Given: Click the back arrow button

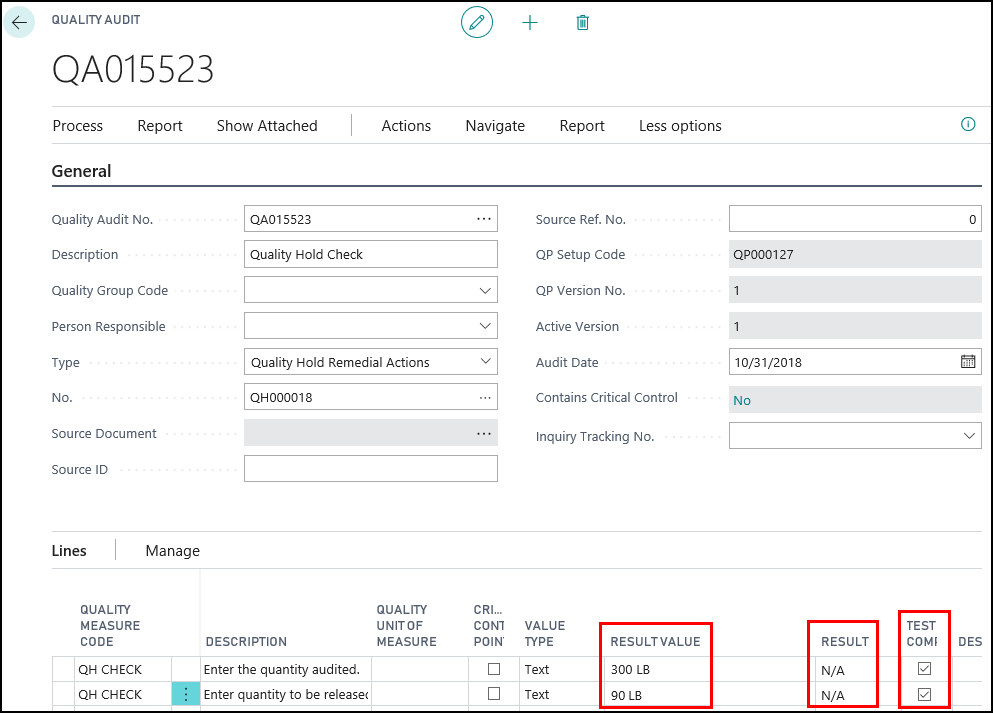Looking at the screenshot, I should [20, 22].
